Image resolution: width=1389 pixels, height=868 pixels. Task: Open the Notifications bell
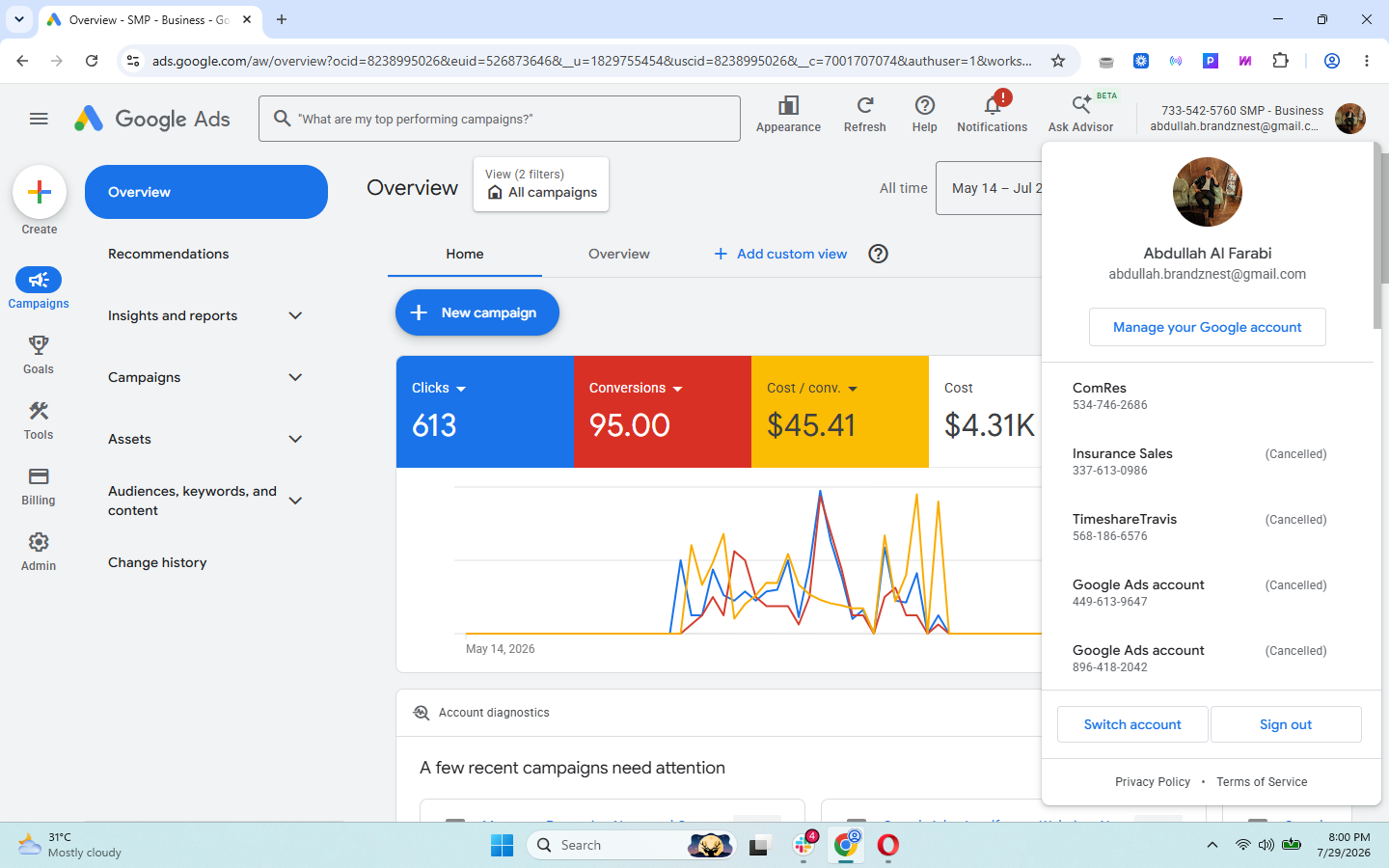(x=993, y=106)
